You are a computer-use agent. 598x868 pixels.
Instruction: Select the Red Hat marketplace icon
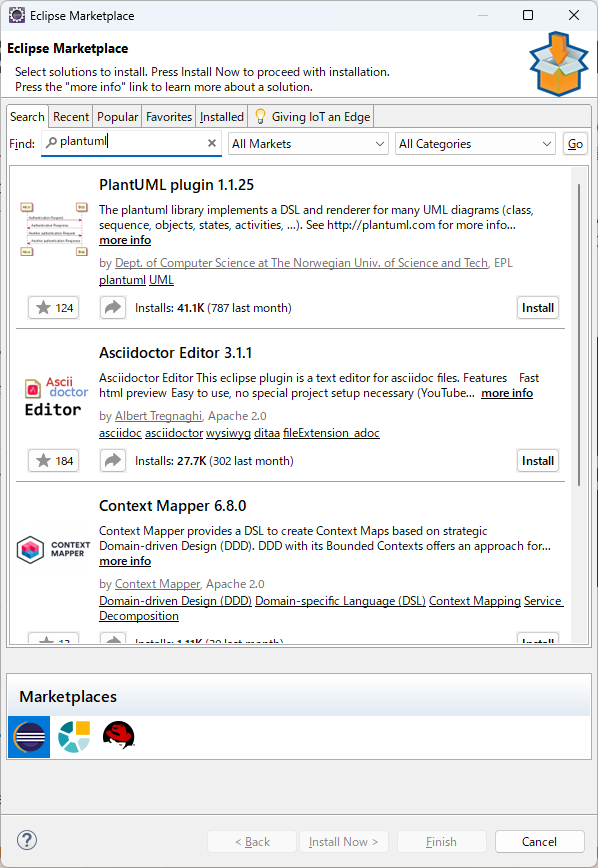pos(119,735)
